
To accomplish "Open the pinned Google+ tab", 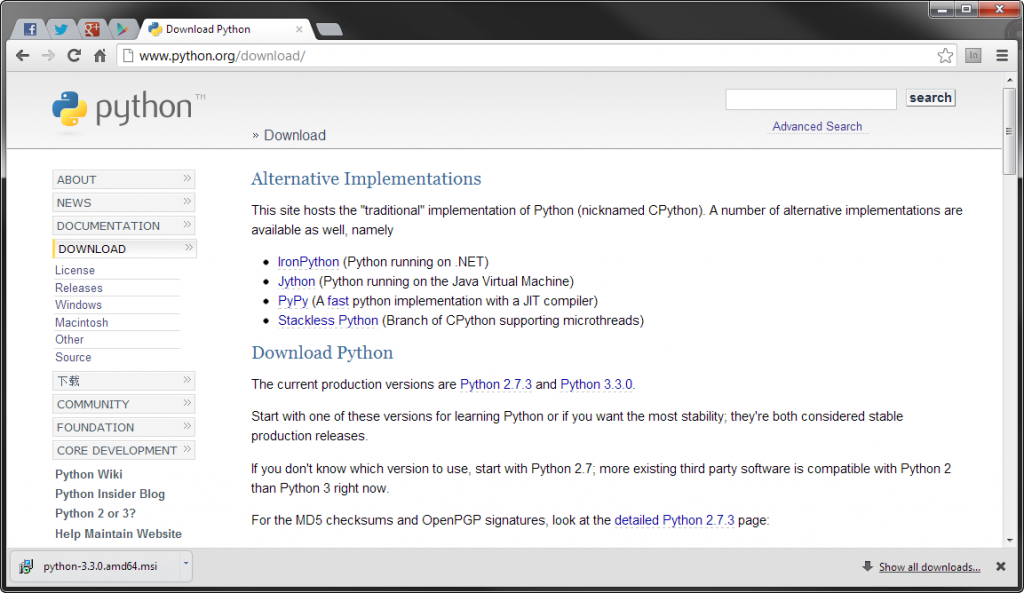I will pyautogui.click(x=91, y=29).
